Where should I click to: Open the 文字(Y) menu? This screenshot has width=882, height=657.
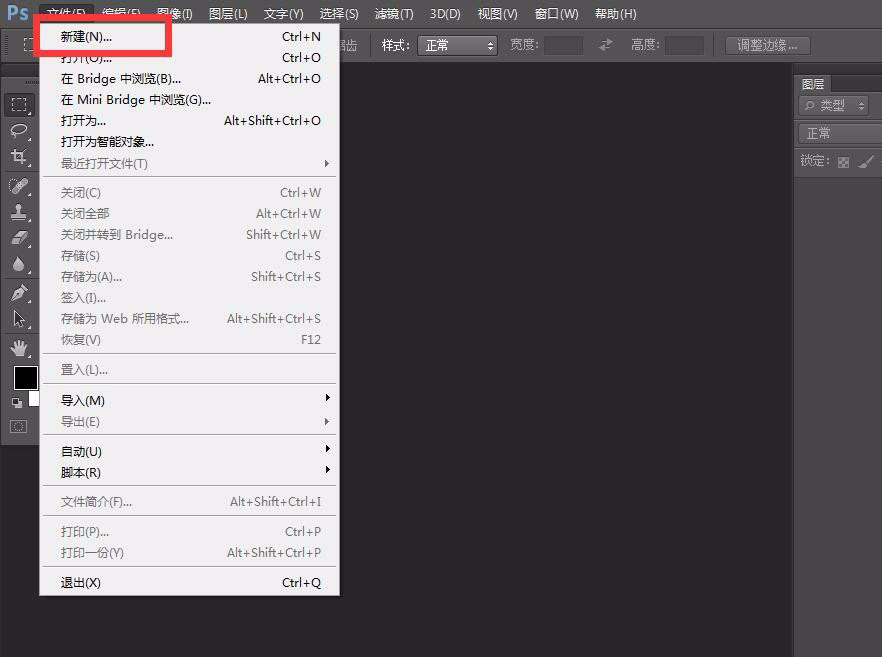point(284,14)
